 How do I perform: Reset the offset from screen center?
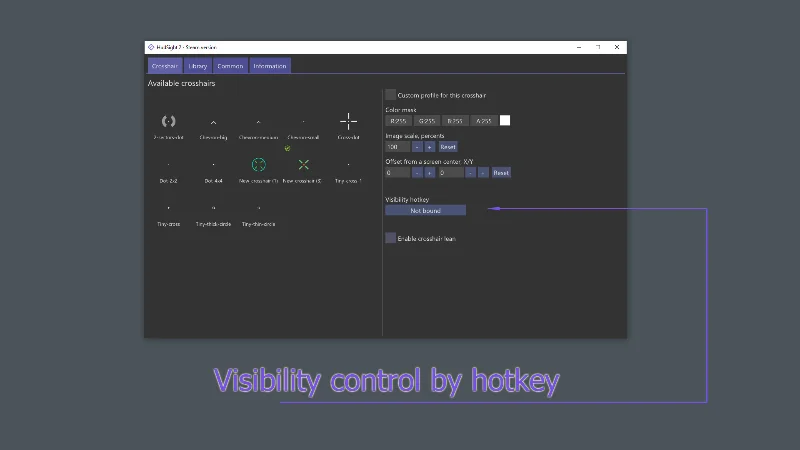(x=501, y=172)
